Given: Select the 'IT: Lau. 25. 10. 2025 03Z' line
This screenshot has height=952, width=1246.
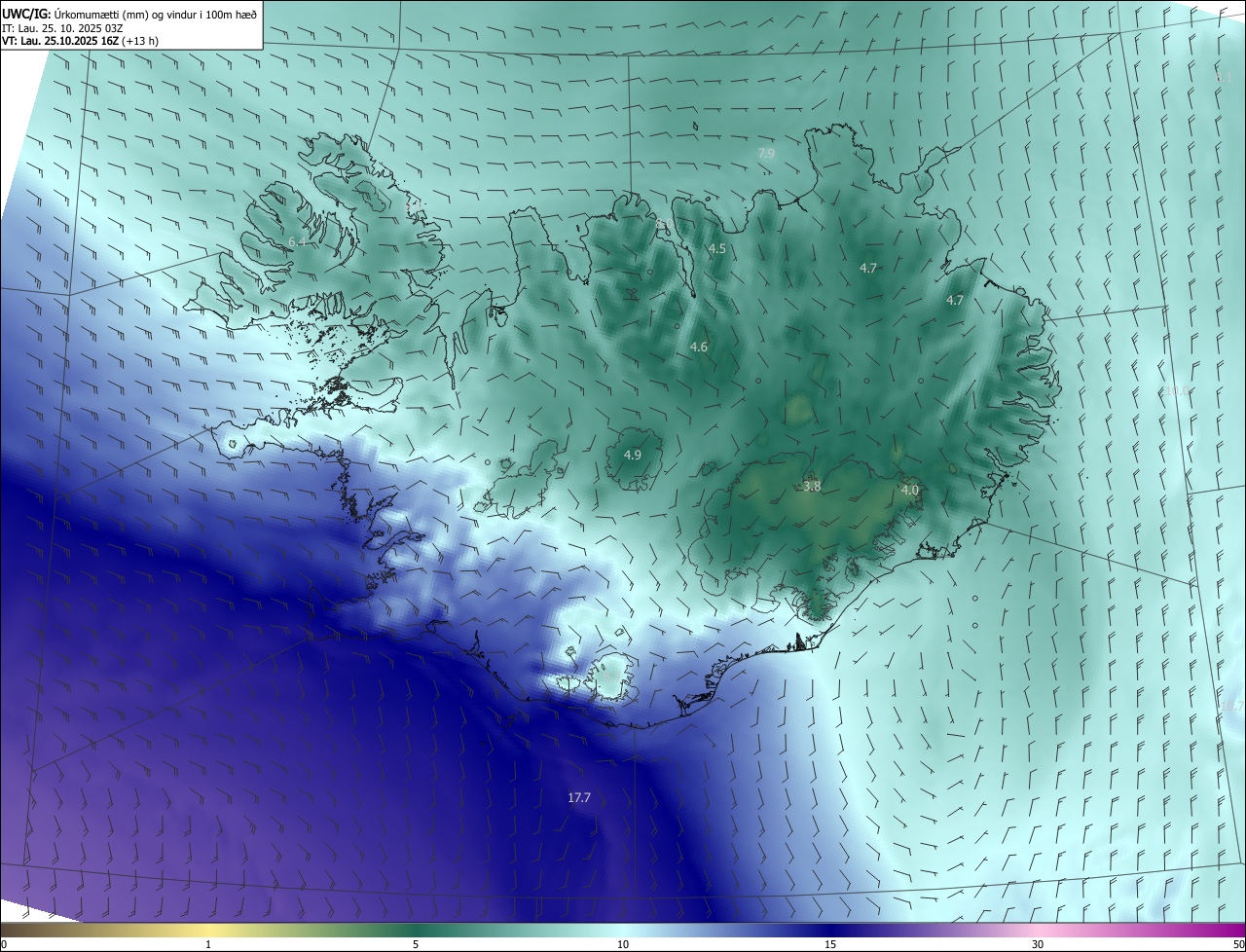Looking at the screenshot, I should pos(60,28).
